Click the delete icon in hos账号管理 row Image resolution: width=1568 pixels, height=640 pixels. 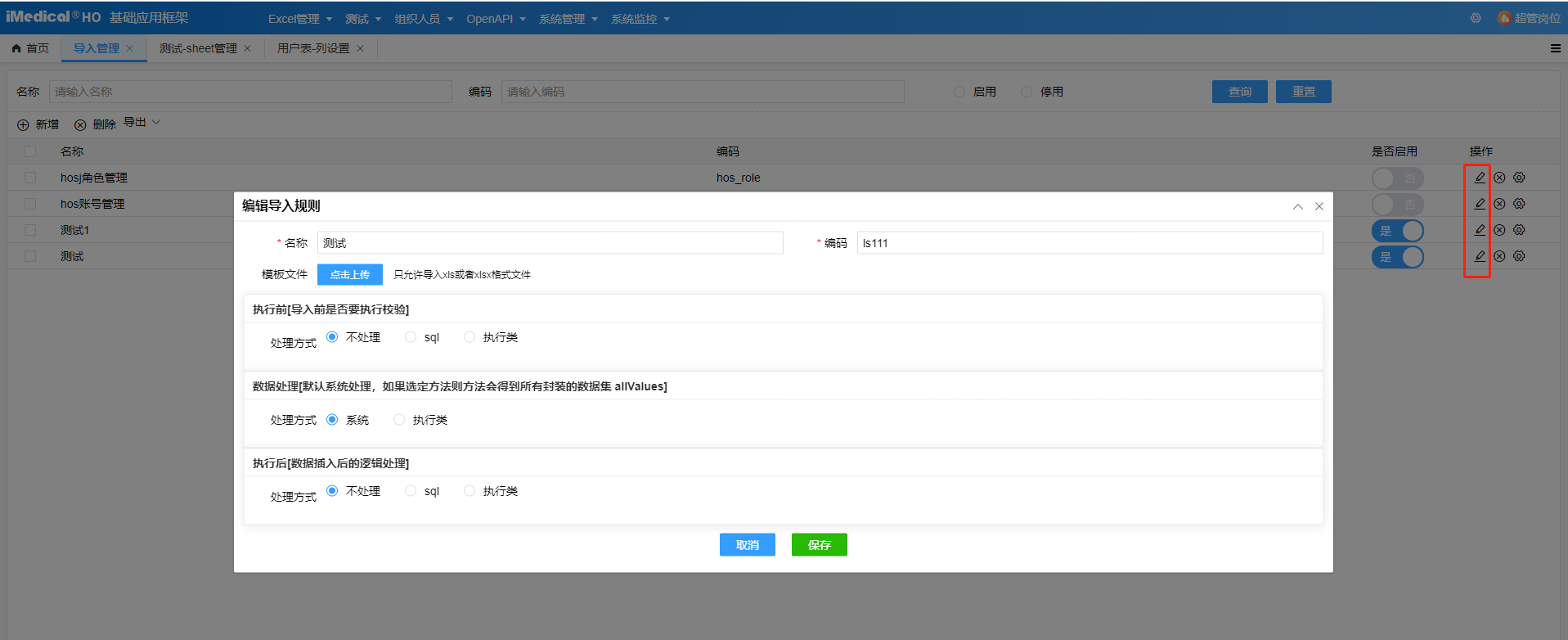click(1499, 204)
